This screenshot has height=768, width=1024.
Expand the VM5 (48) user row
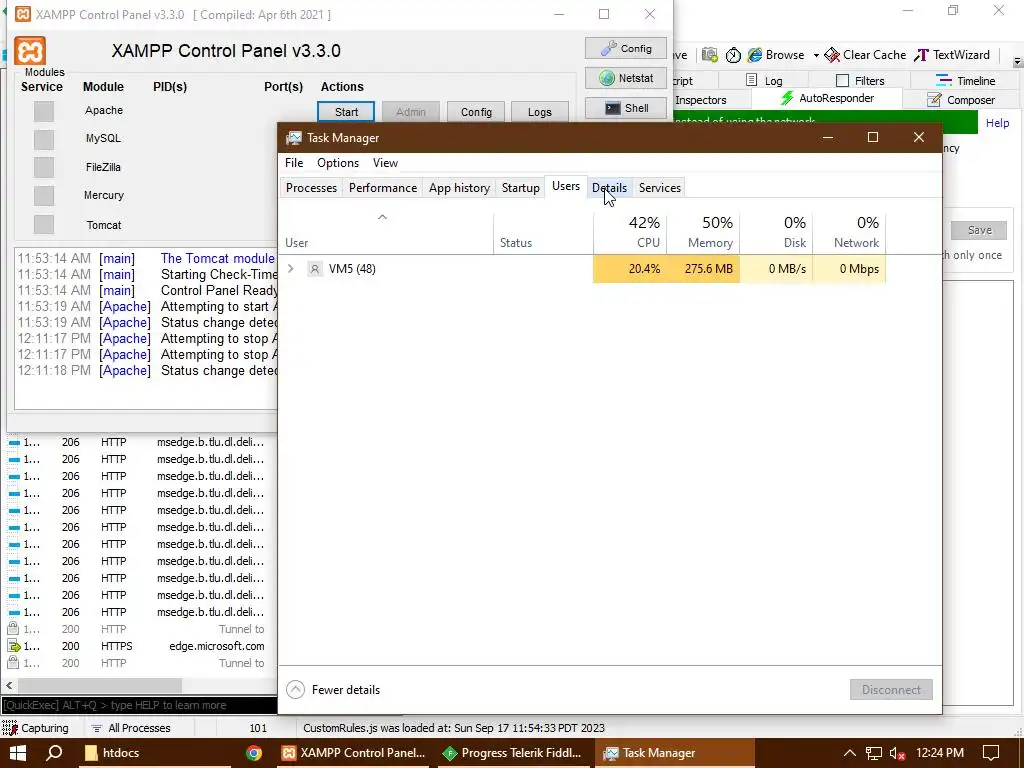[x=291, y=268]
